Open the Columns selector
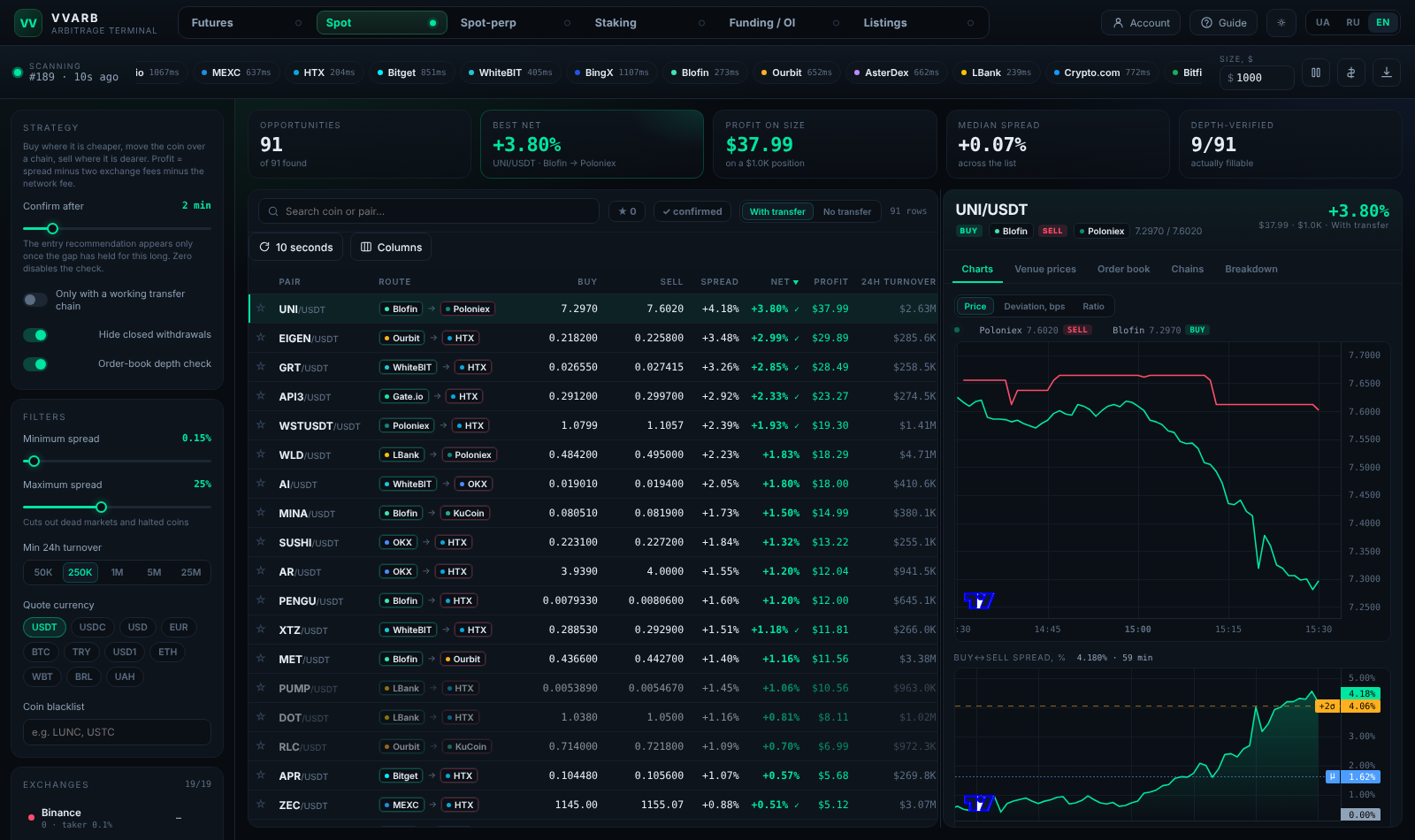 pyautogui.click(x=391, y=247)
